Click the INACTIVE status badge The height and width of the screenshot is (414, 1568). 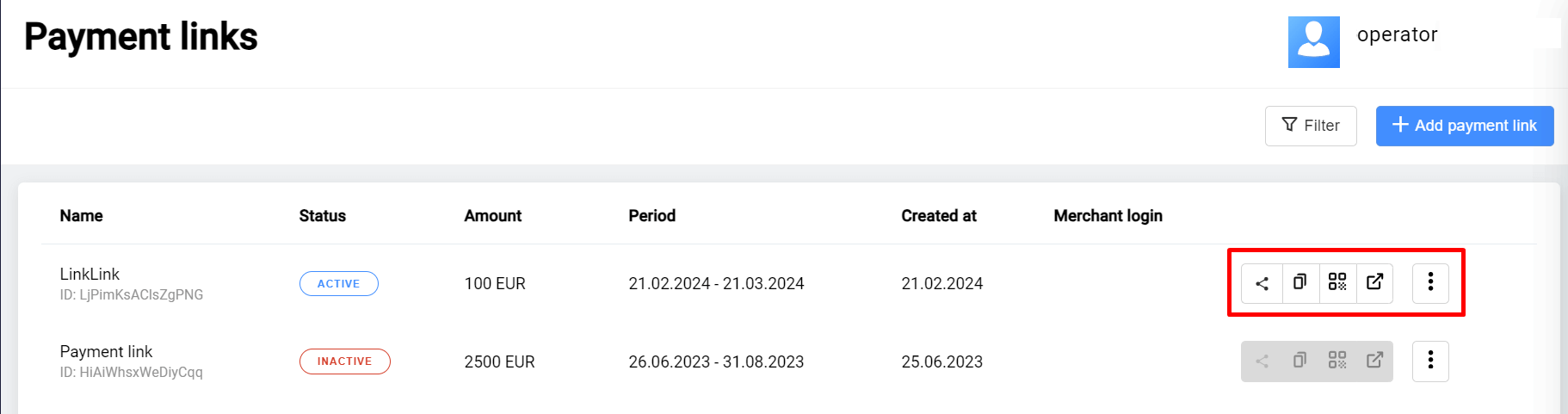[344, 361]
